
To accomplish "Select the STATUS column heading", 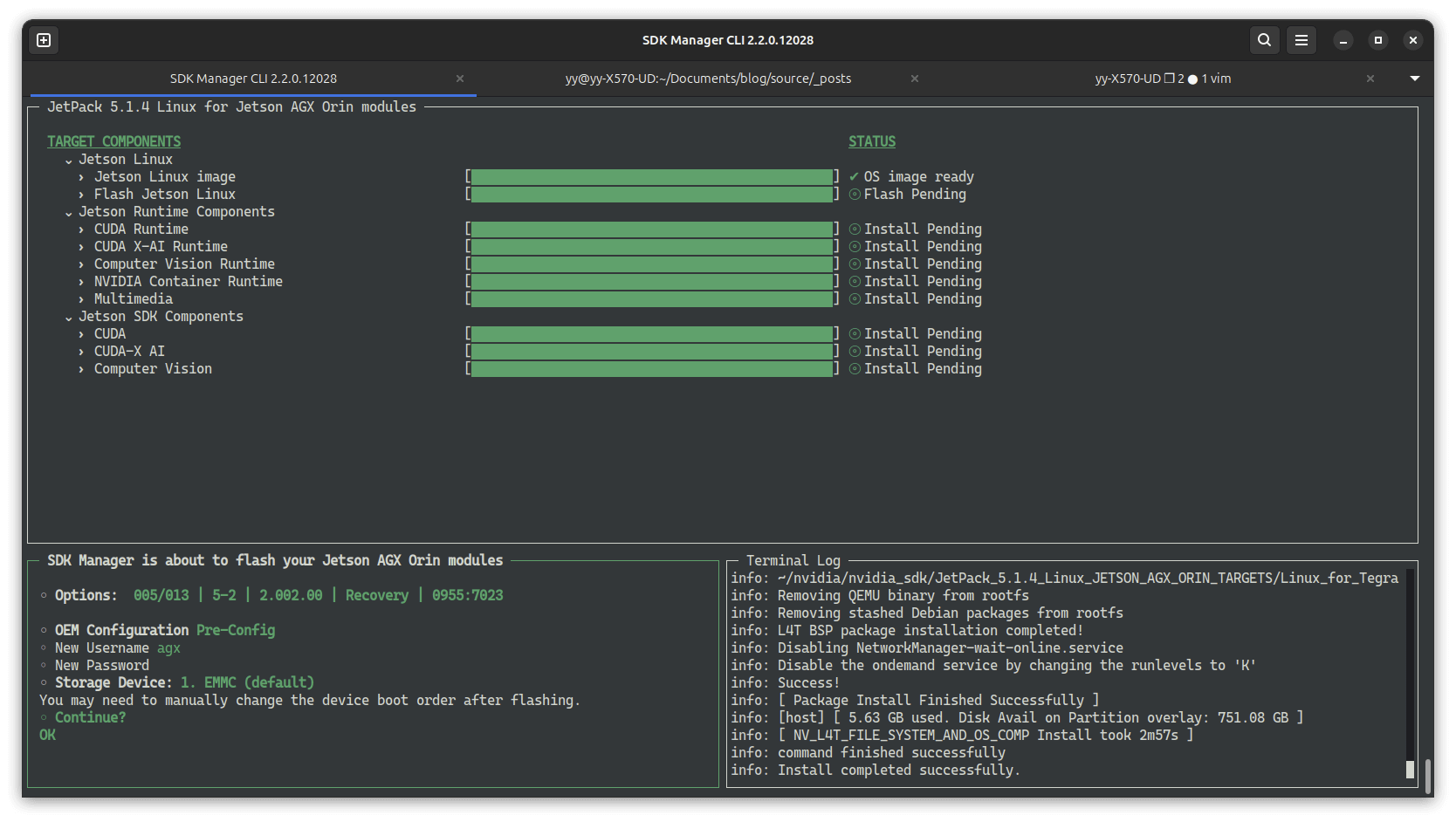I will [x=872, y=141].
